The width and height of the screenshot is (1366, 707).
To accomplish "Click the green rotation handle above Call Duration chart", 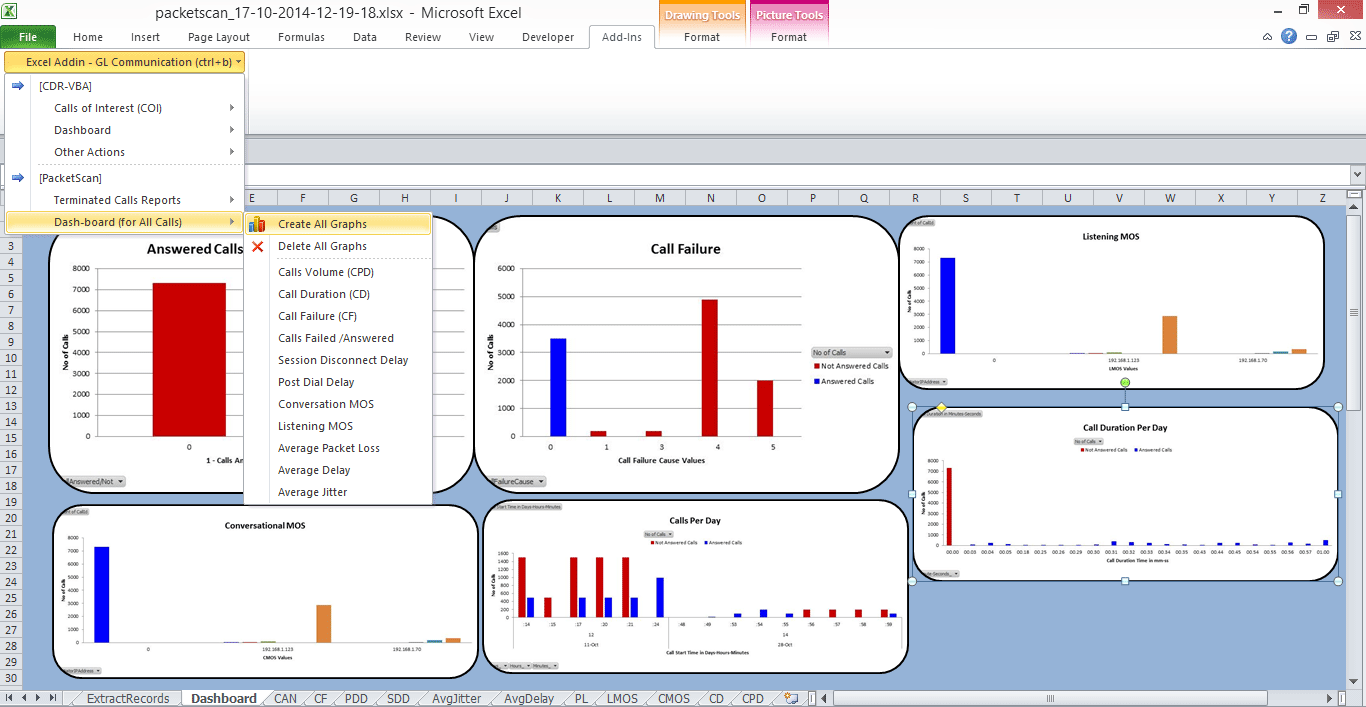I will pos(1125,383).
